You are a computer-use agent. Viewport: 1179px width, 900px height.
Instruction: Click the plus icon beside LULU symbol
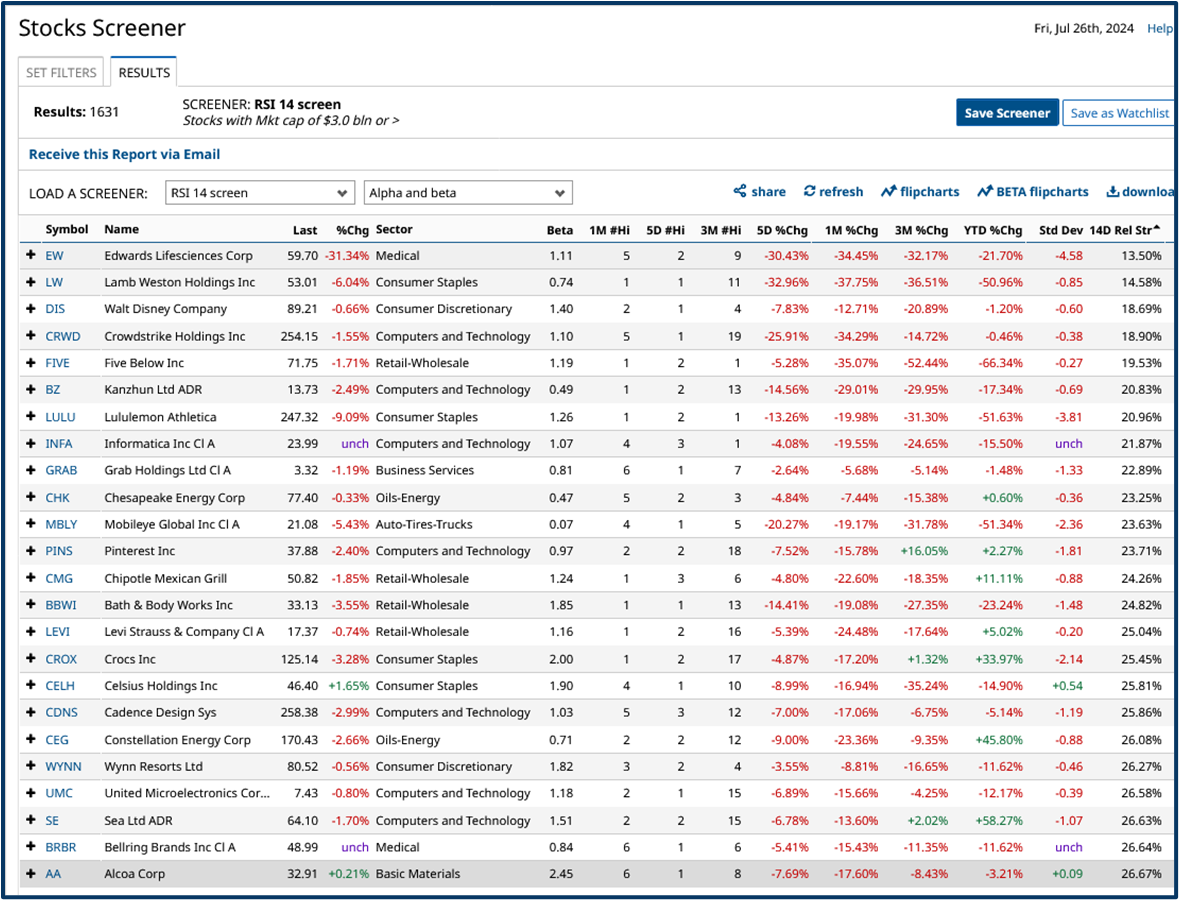pyautogui.click(x=30, y=416)
